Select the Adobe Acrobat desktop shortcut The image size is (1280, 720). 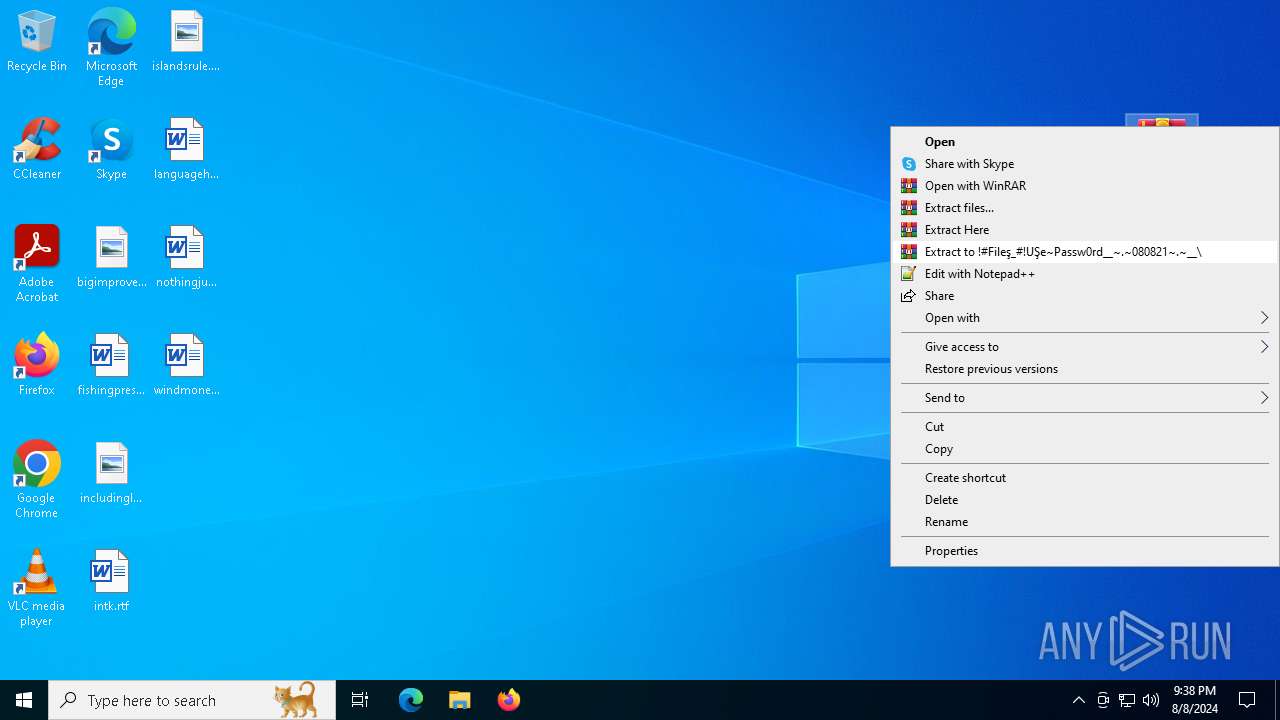click(x=37, y=264)
